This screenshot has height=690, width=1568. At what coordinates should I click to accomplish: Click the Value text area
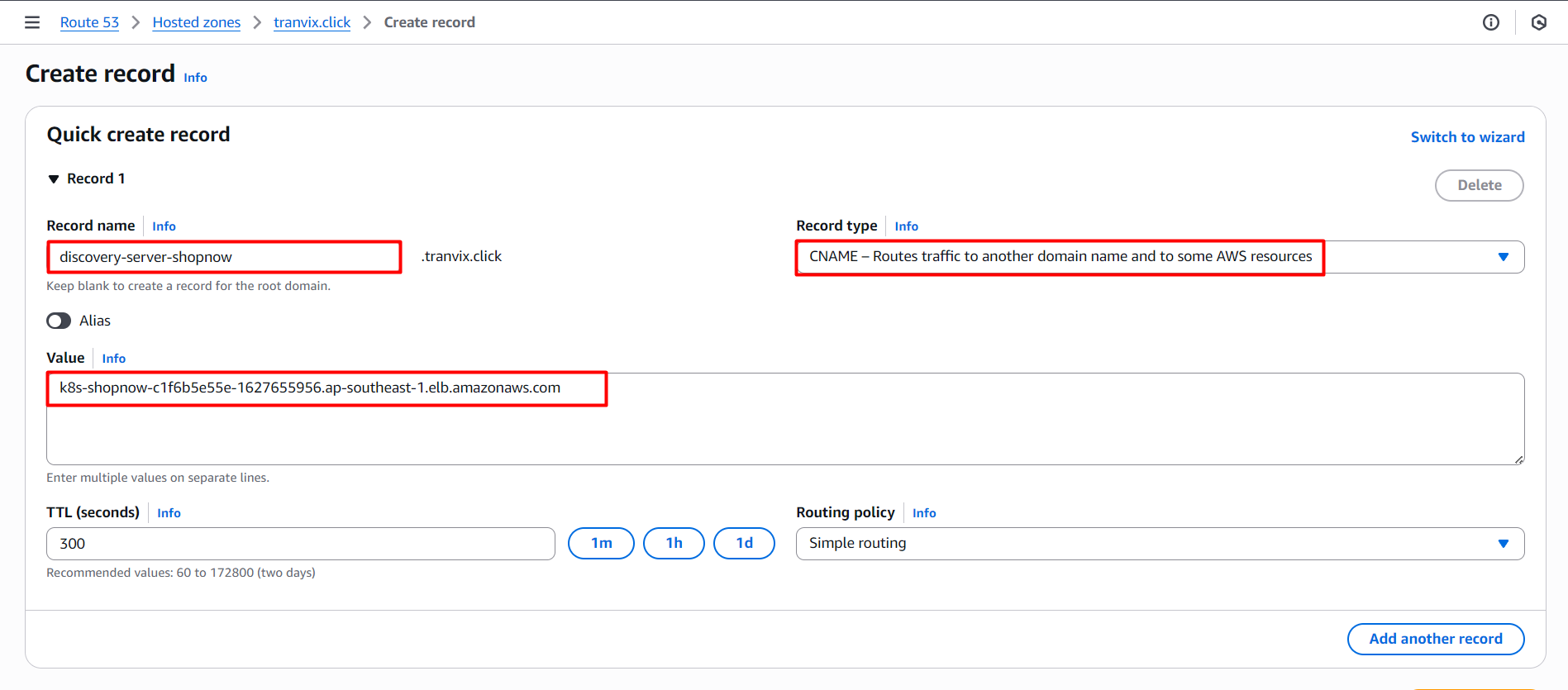coord(785,430)
